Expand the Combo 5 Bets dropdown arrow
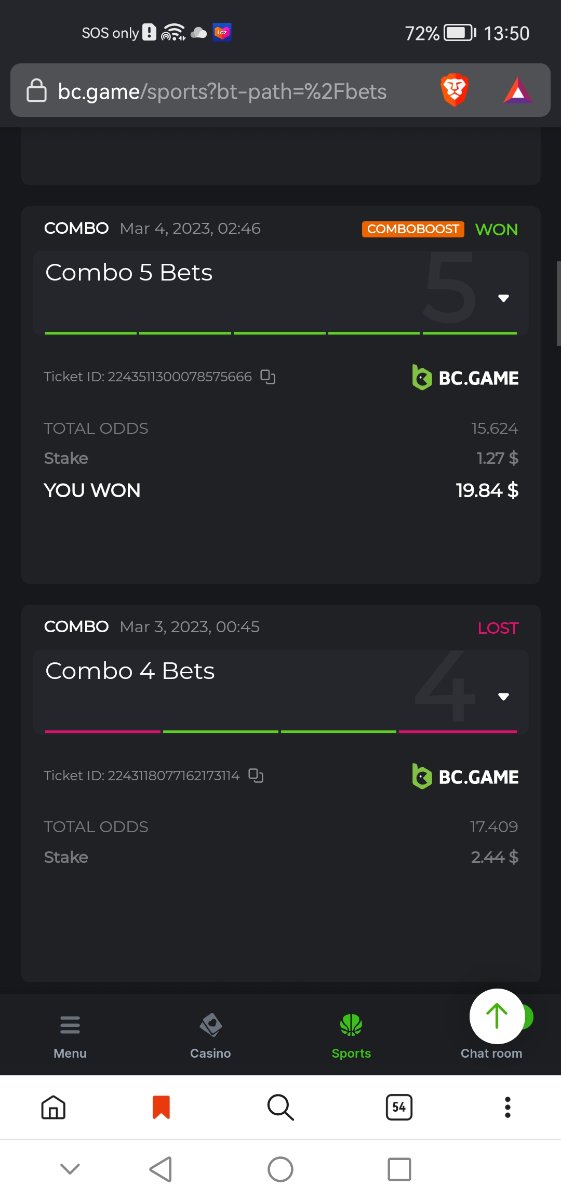 (x=504, y=298)
